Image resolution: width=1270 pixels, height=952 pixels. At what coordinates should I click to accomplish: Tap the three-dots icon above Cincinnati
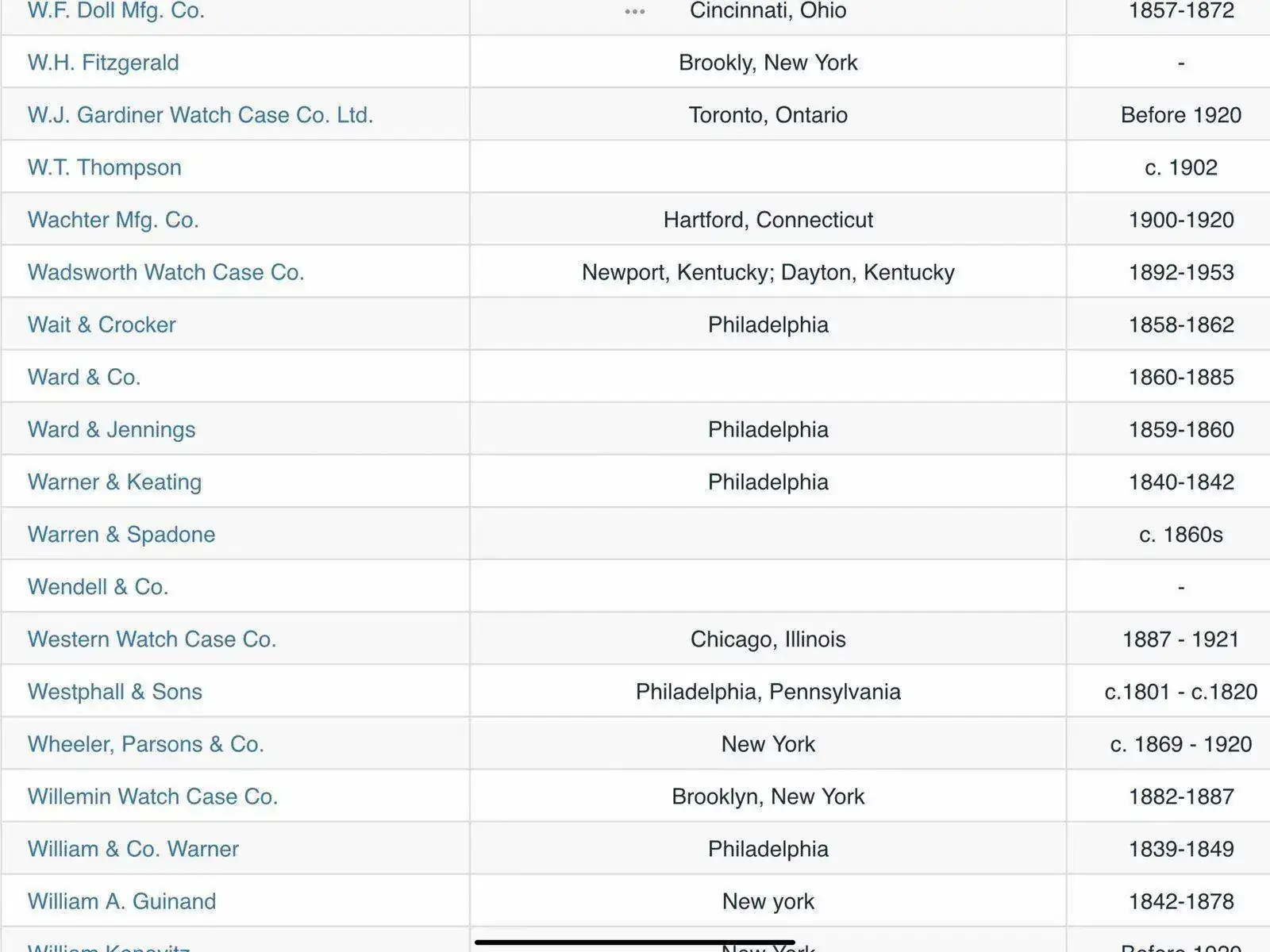(635, 11)
